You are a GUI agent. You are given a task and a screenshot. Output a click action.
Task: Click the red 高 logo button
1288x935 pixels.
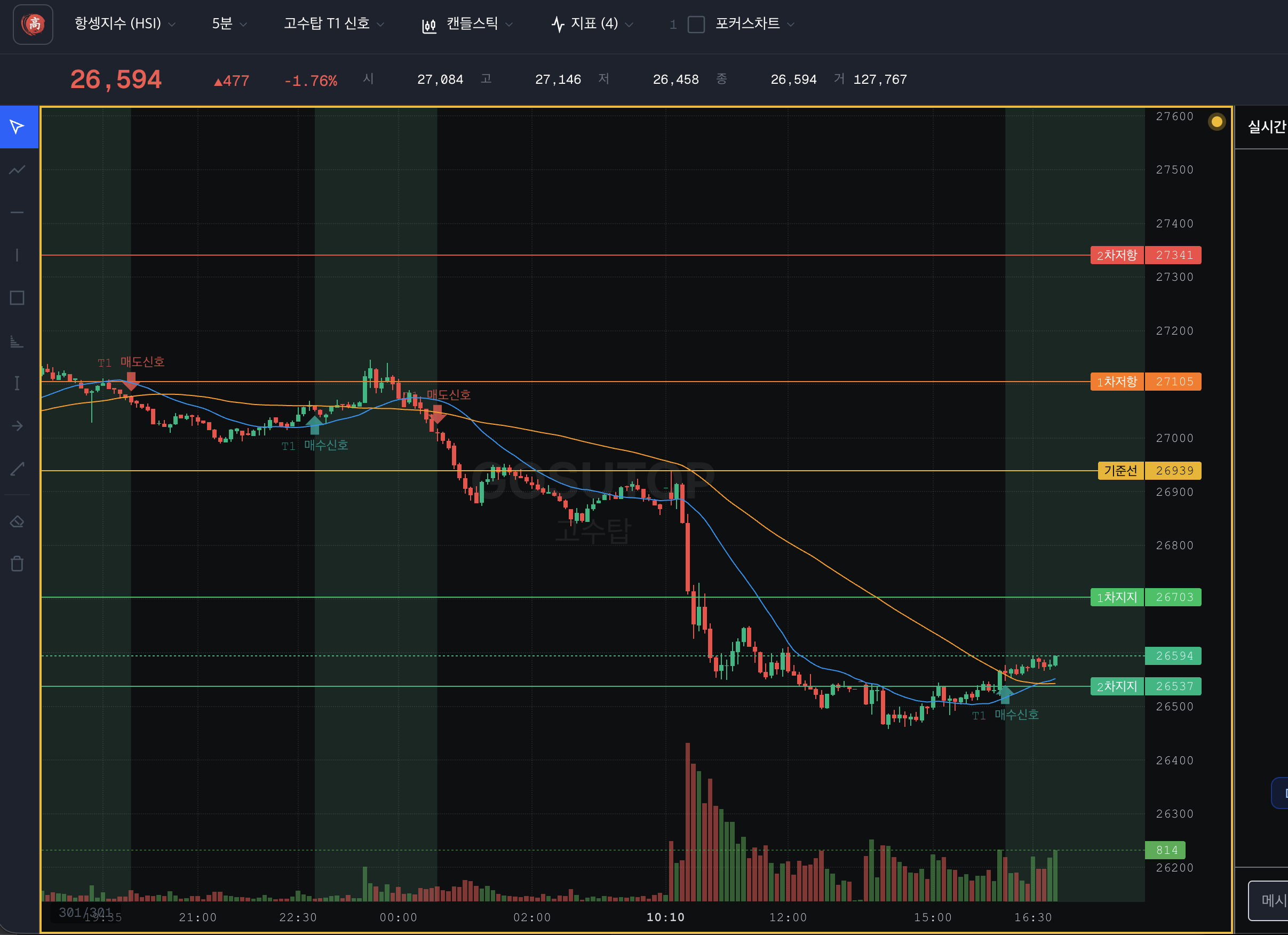tap(34, 24)
